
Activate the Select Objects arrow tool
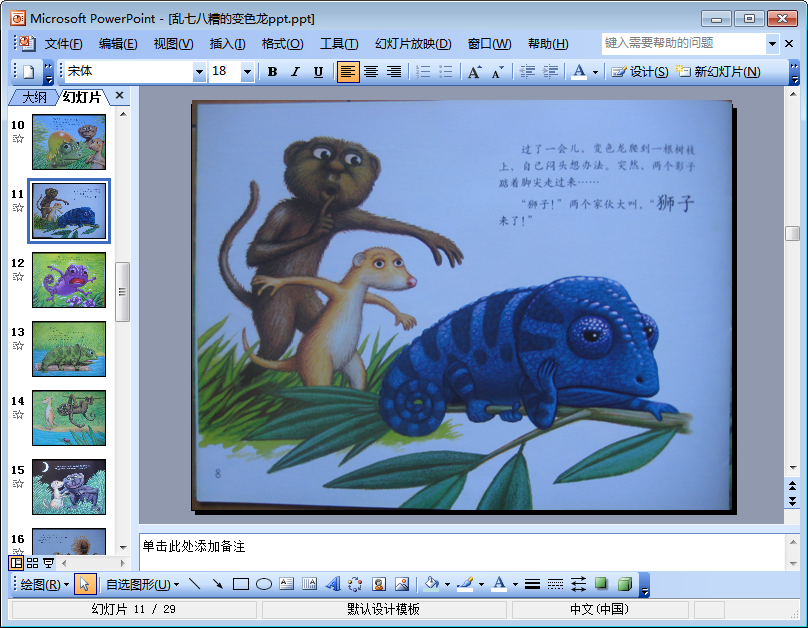(x=85, y=584)
